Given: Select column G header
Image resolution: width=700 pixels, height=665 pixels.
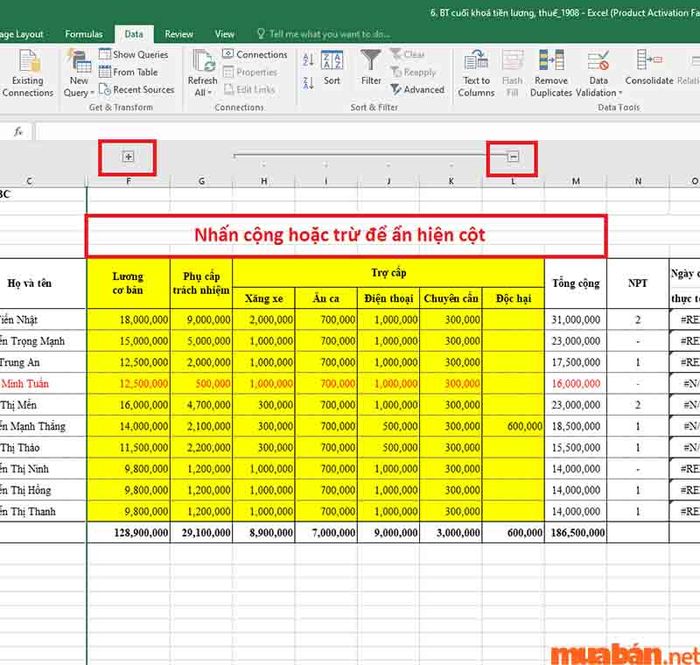Looking at the screenshot, I should click(x=202, y=181).
